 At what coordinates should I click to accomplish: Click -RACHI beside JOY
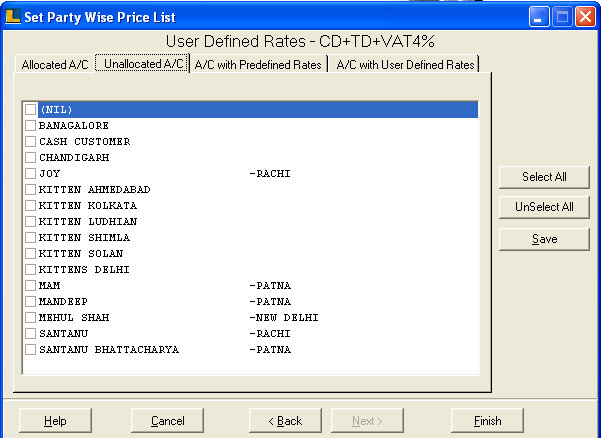[x=270, y=174]
